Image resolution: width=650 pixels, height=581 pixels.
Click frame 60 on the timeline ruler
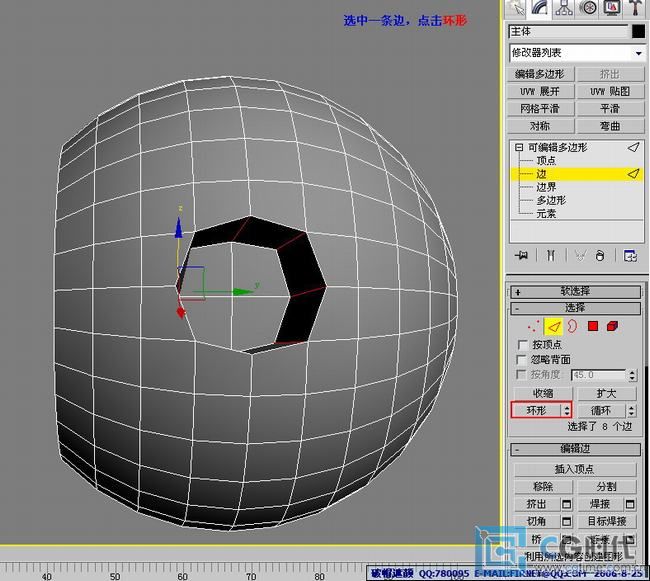pos(182,576)
